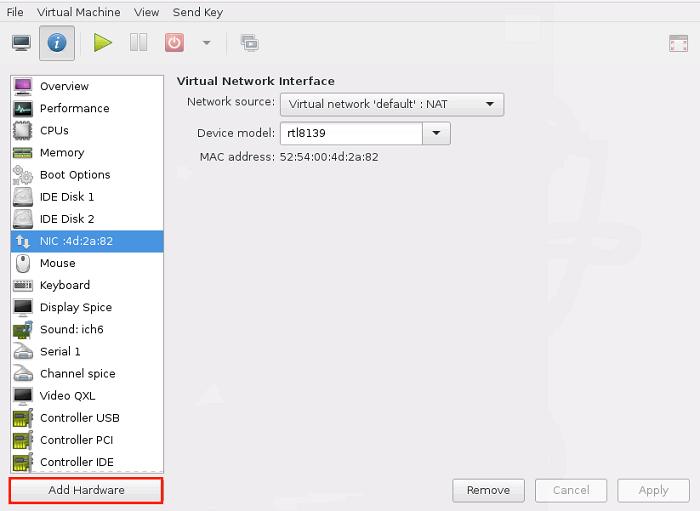
Task: Show virtual hardware details info icon
Action: [x=57, y=43]
